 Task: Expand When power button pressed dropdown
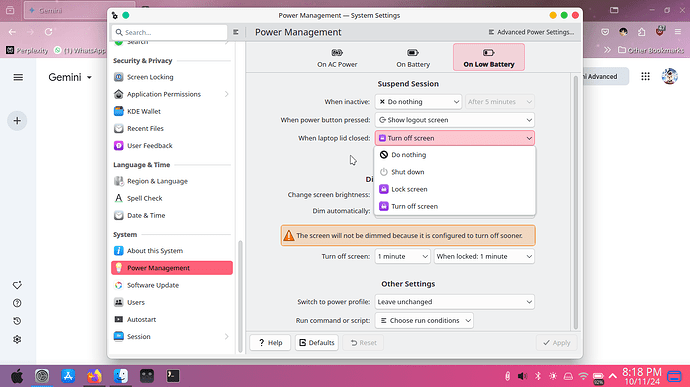(455, 120)
